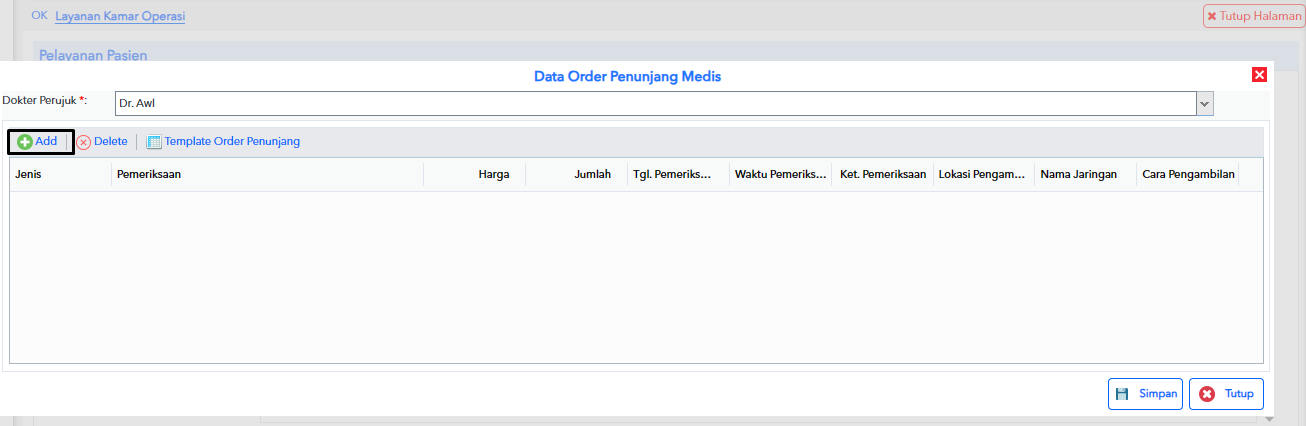Screen dimensions: 1306x426
Task: Close dialog with red X icon
Action: (1259, 75)
